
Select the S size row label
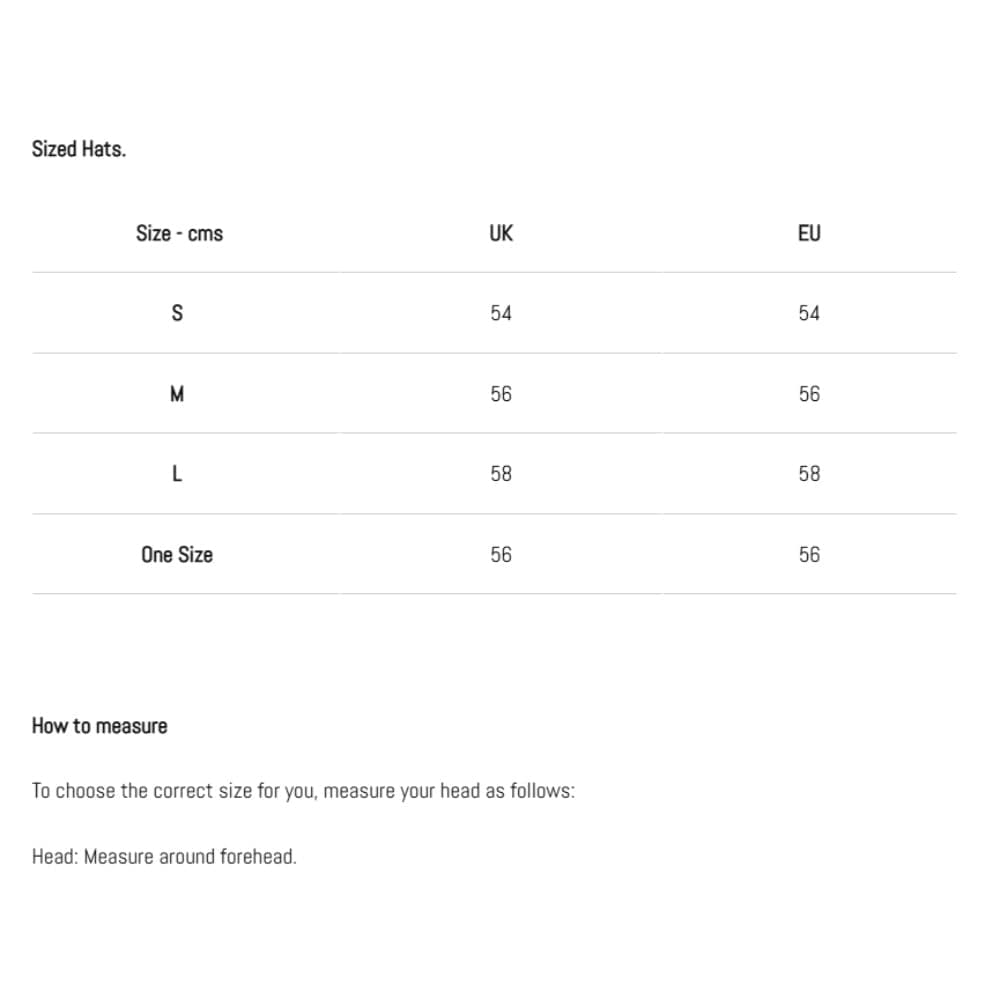(x=177, y=313)
